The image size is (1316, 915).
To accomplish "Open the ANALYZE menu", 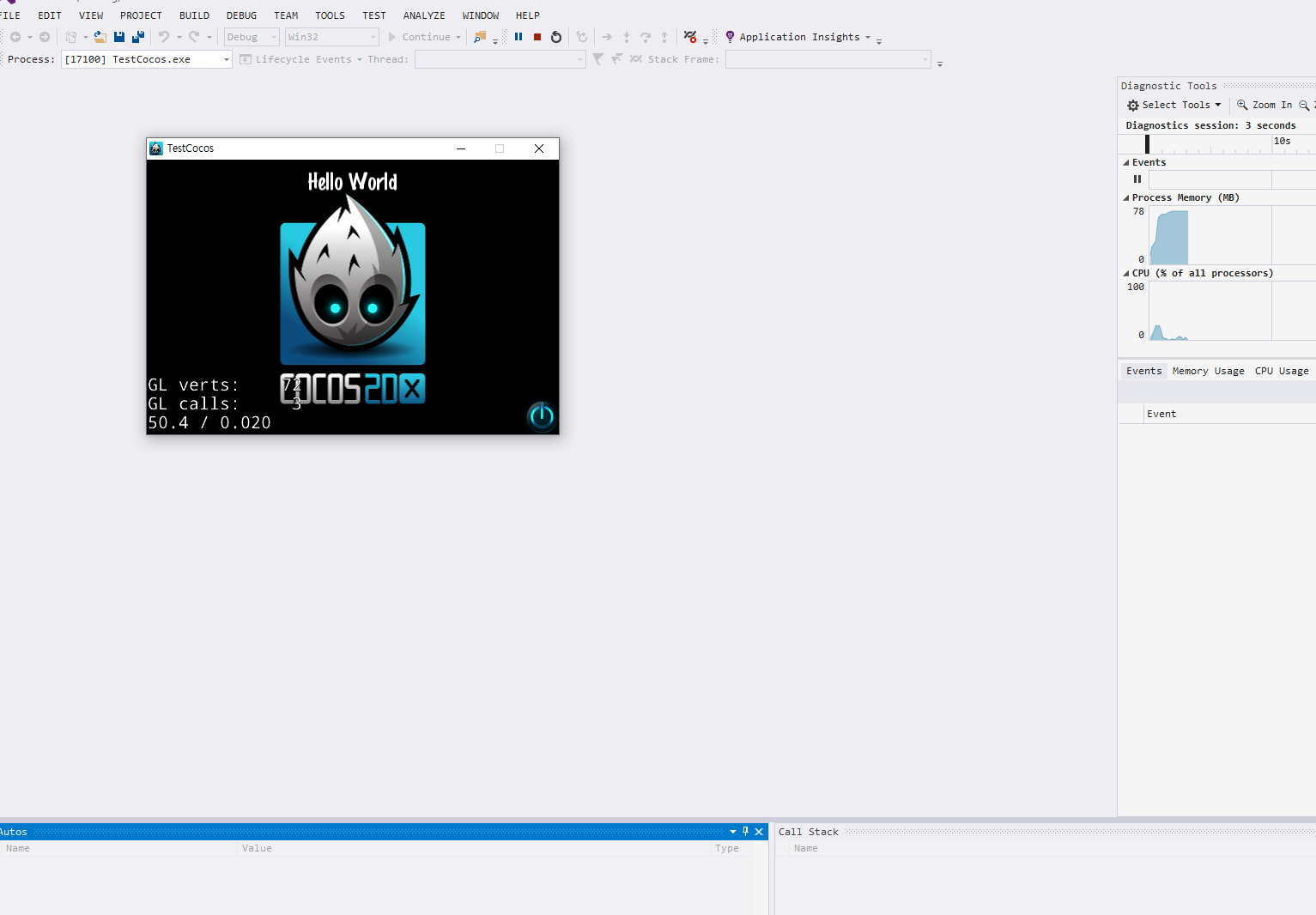I will 424,15.
